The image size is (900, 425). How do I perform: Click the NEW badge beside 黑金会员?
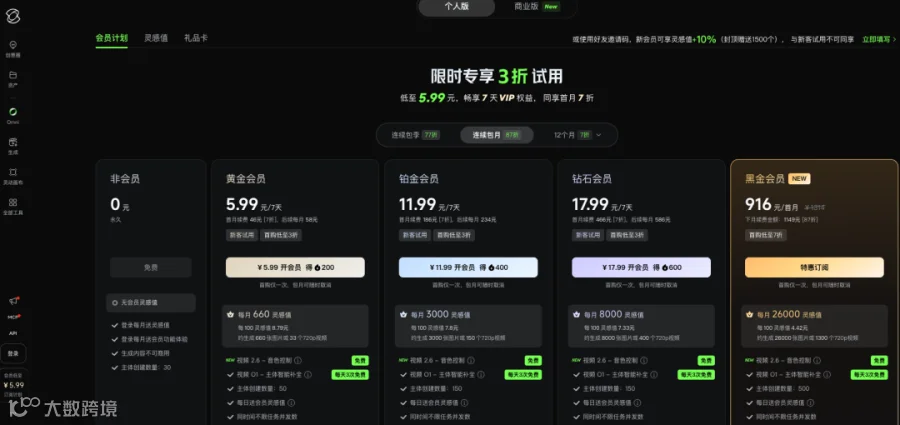(x=799, y=179)
